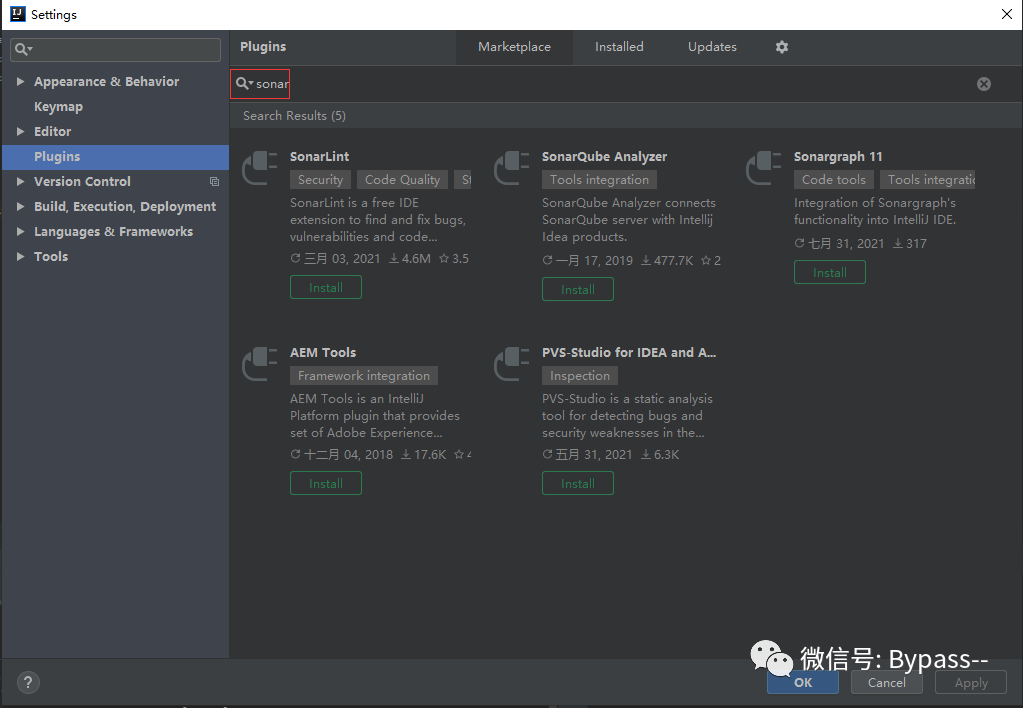This screenshot has height=708, width=1023.
Task: Open the help question mark button
Action: point(28,683)
